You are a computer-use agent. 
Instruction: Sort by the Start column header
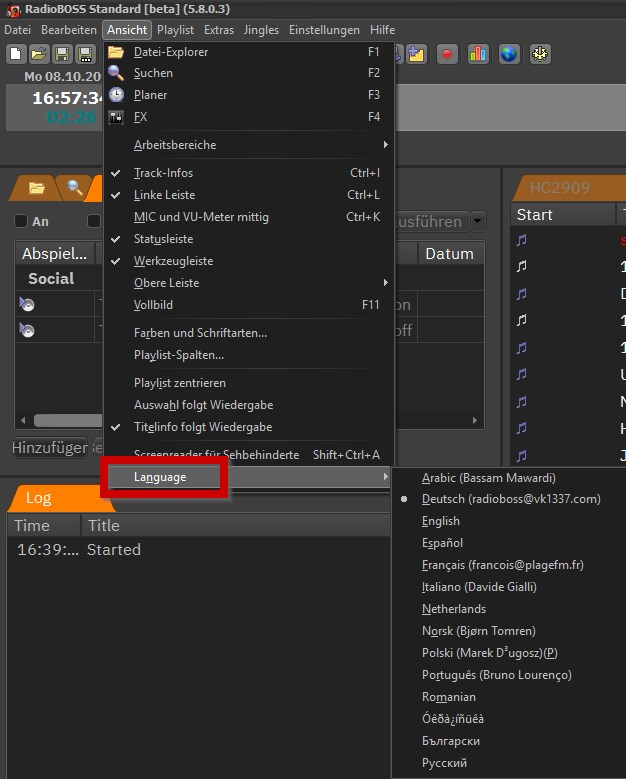(563, 215)
